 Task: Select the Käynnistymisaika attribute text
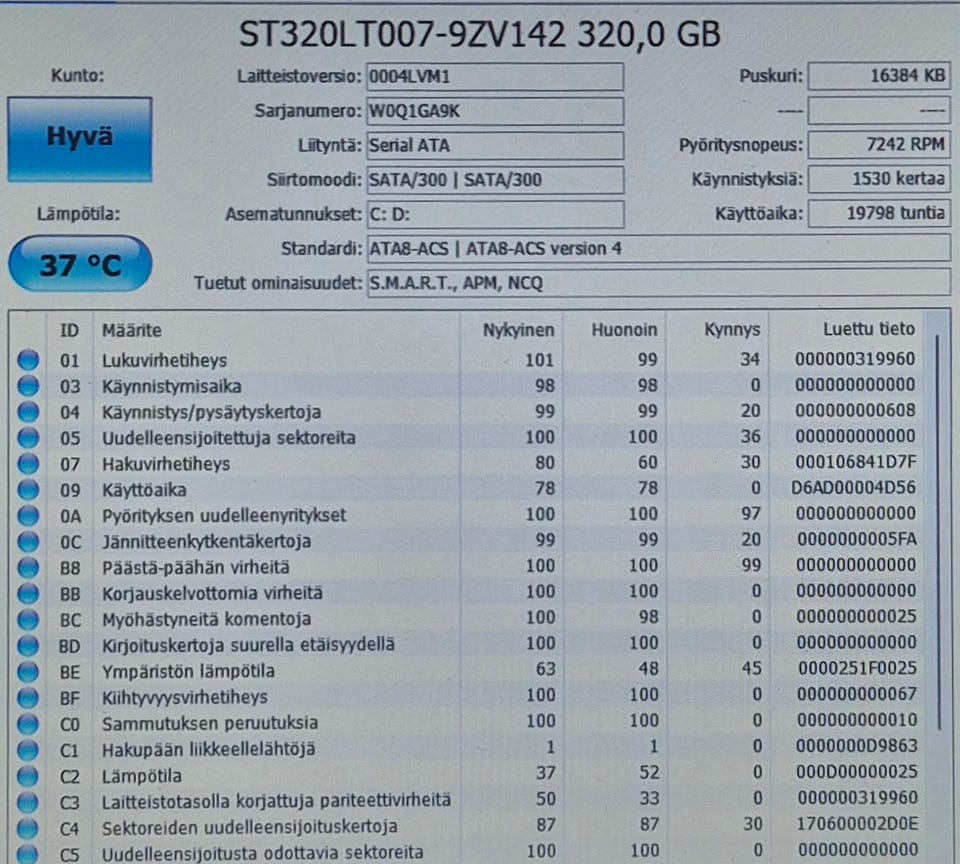[171, 386]
